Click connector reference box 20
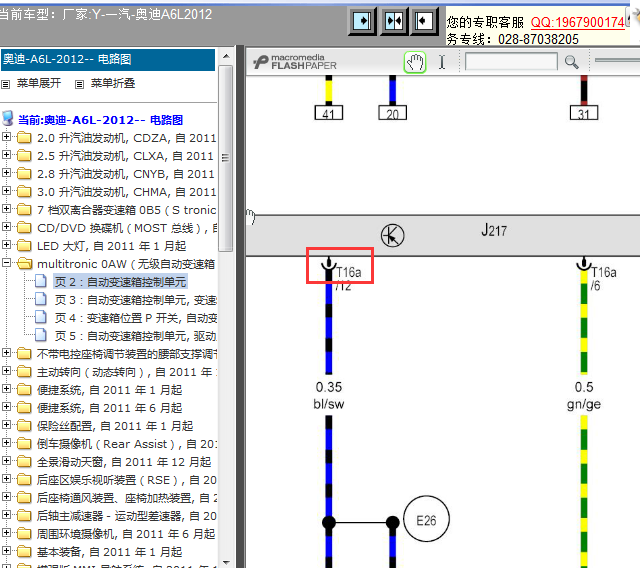The height and width of the screenshot is (568, 640). 392,113
